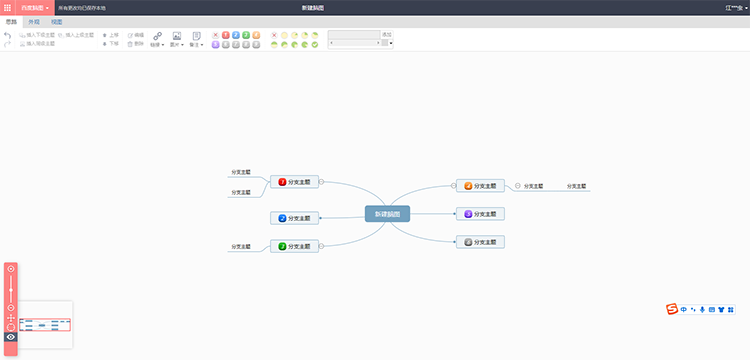Viewport: 750px width, 360px height.
Task: Toggle the navigator eye icon
Action: tap(11, 337)
